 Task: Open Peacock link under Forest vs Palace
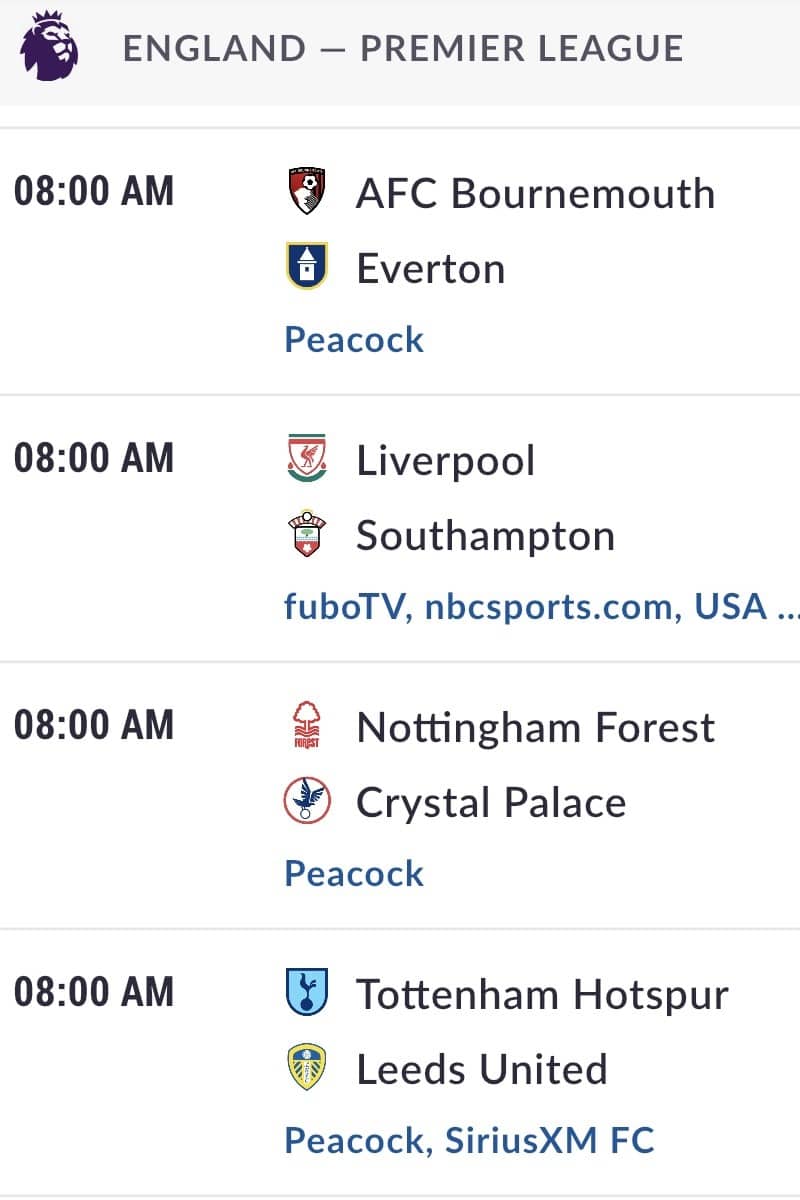coord(354,873)
